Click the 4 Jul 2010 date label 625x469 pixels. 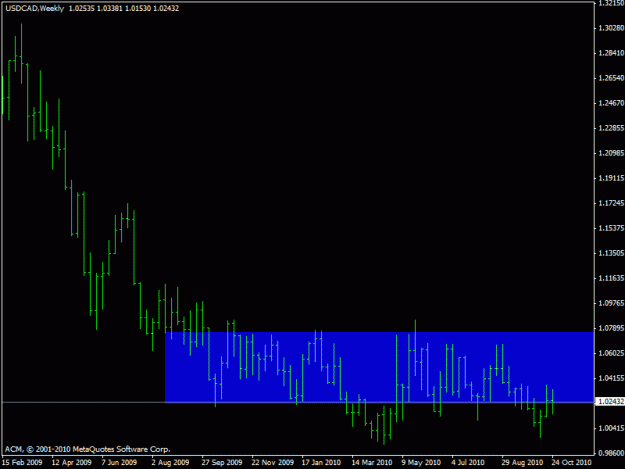click(468, 463)
